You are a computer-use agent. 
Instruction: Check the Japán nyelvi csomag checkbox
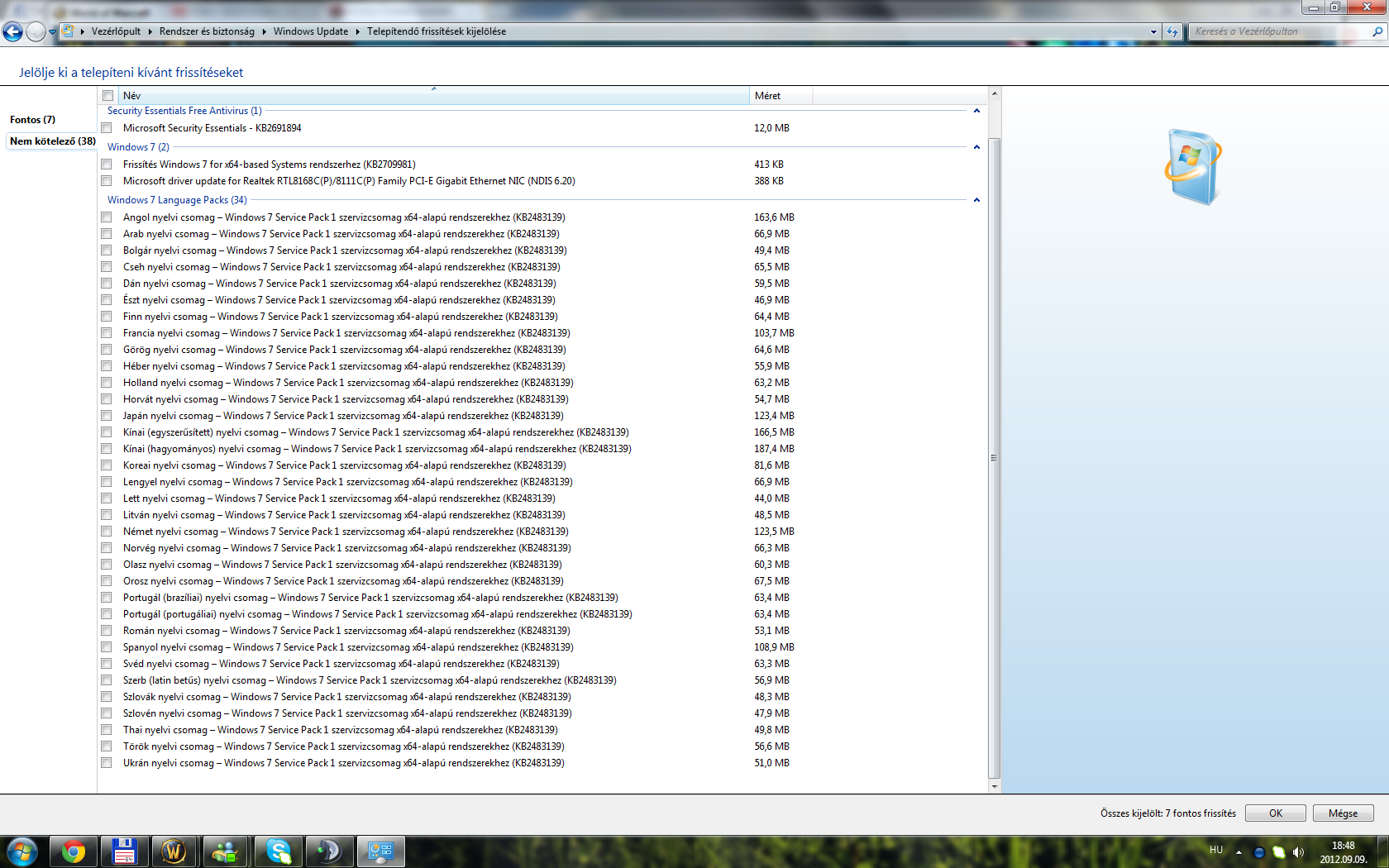point(107,416)
